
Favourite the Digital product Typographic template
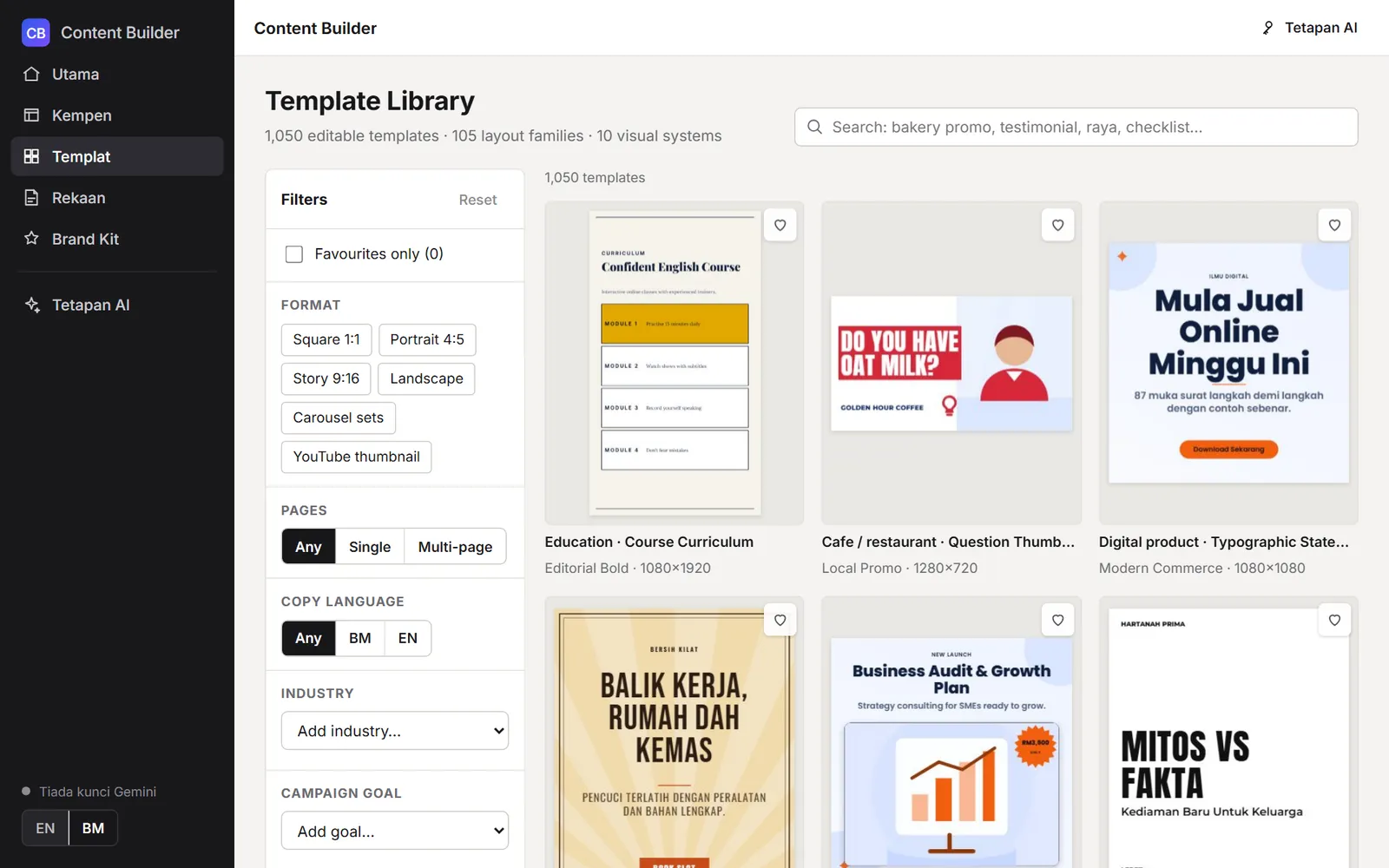pyautogui.click(x=1334, y=226)
